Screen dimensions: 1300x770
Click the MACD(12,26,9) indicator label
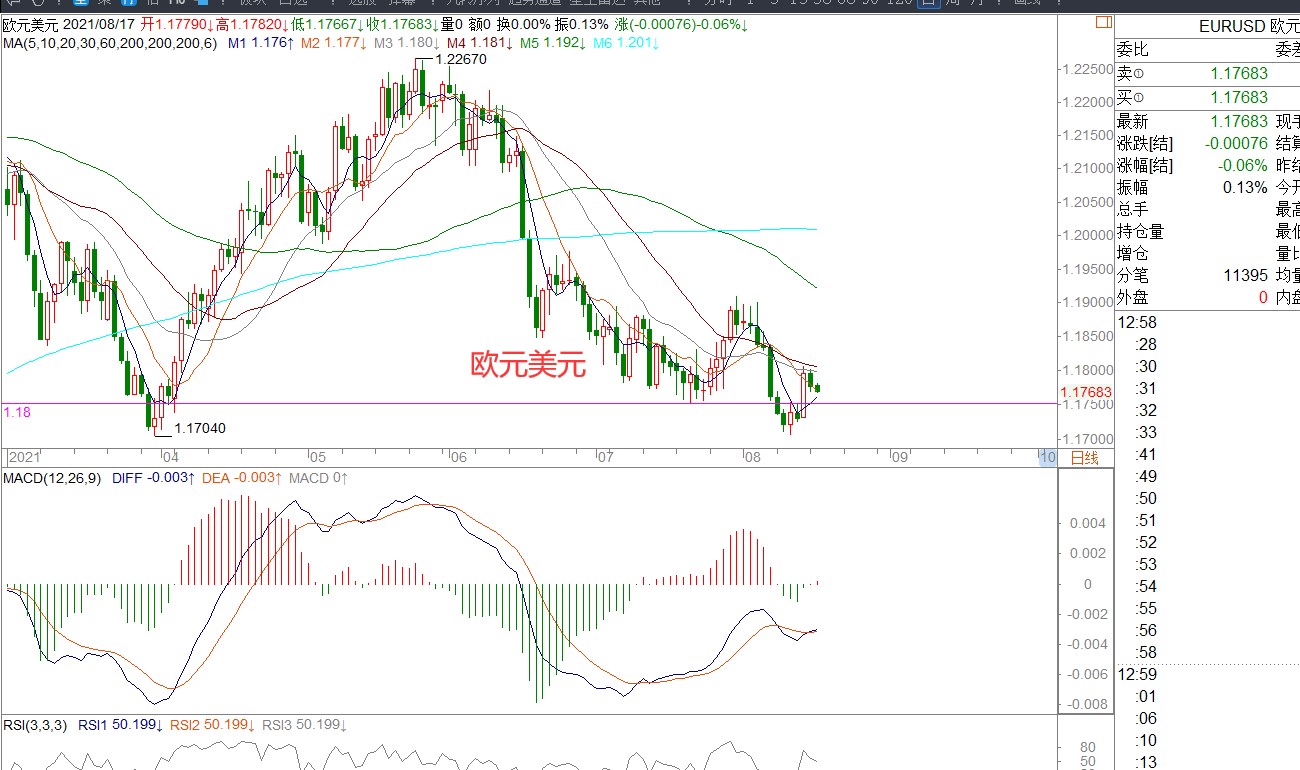click(x=52, y=479)
